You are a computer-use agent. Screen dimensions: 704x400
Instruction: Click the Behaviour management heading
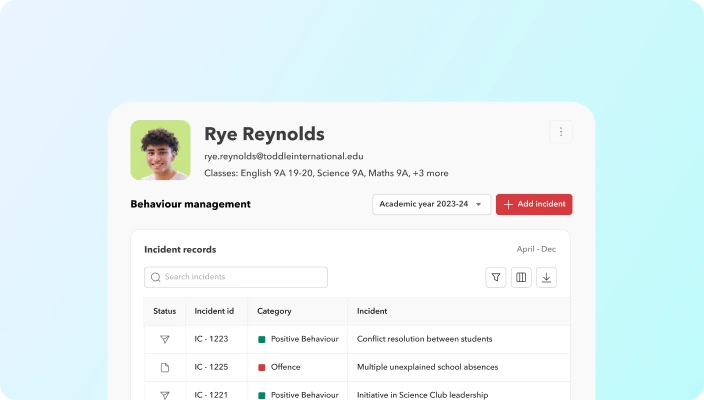tap(190, 204)
